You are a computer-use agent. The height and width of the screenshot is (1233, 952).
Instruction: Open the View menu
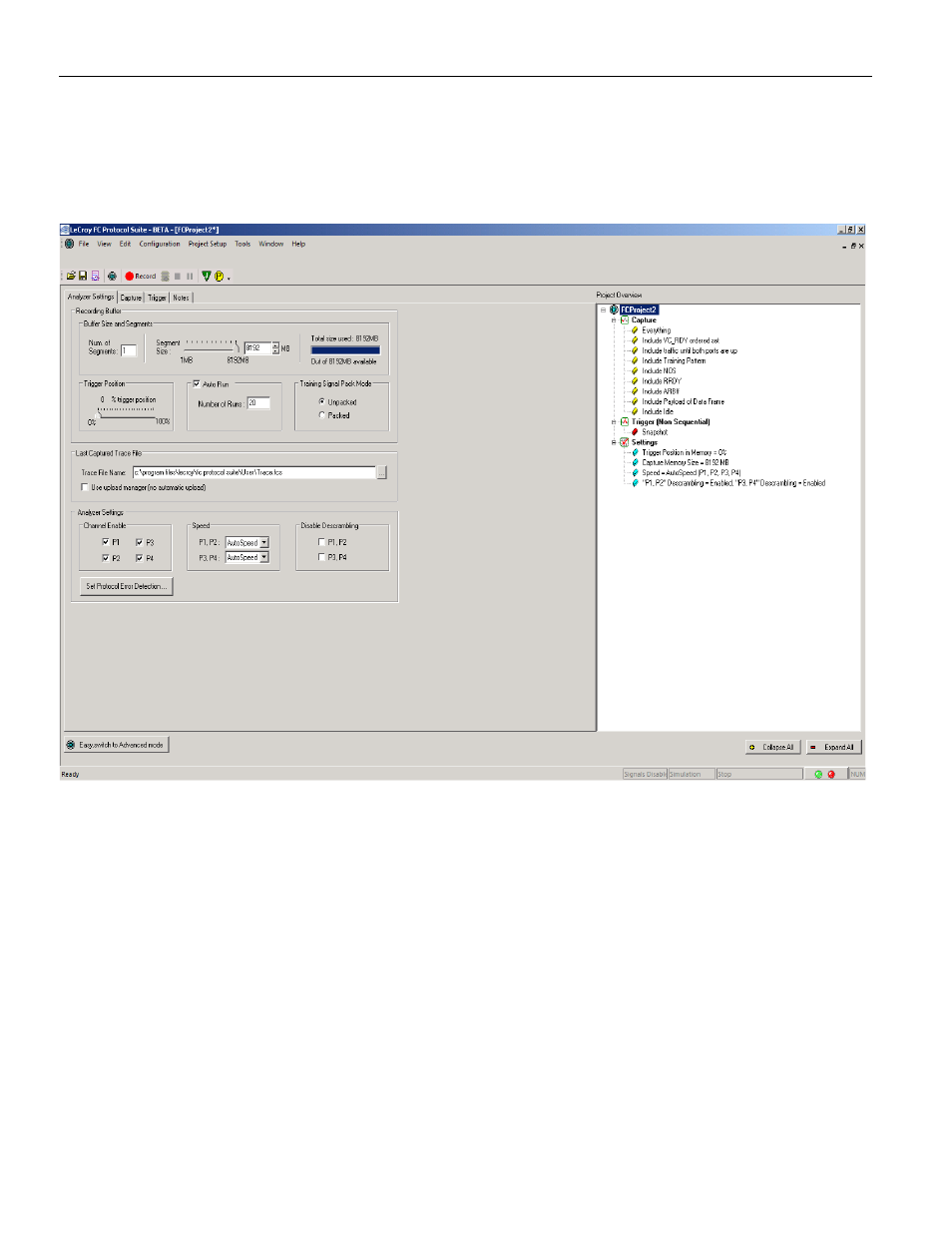tap(104, 244)
